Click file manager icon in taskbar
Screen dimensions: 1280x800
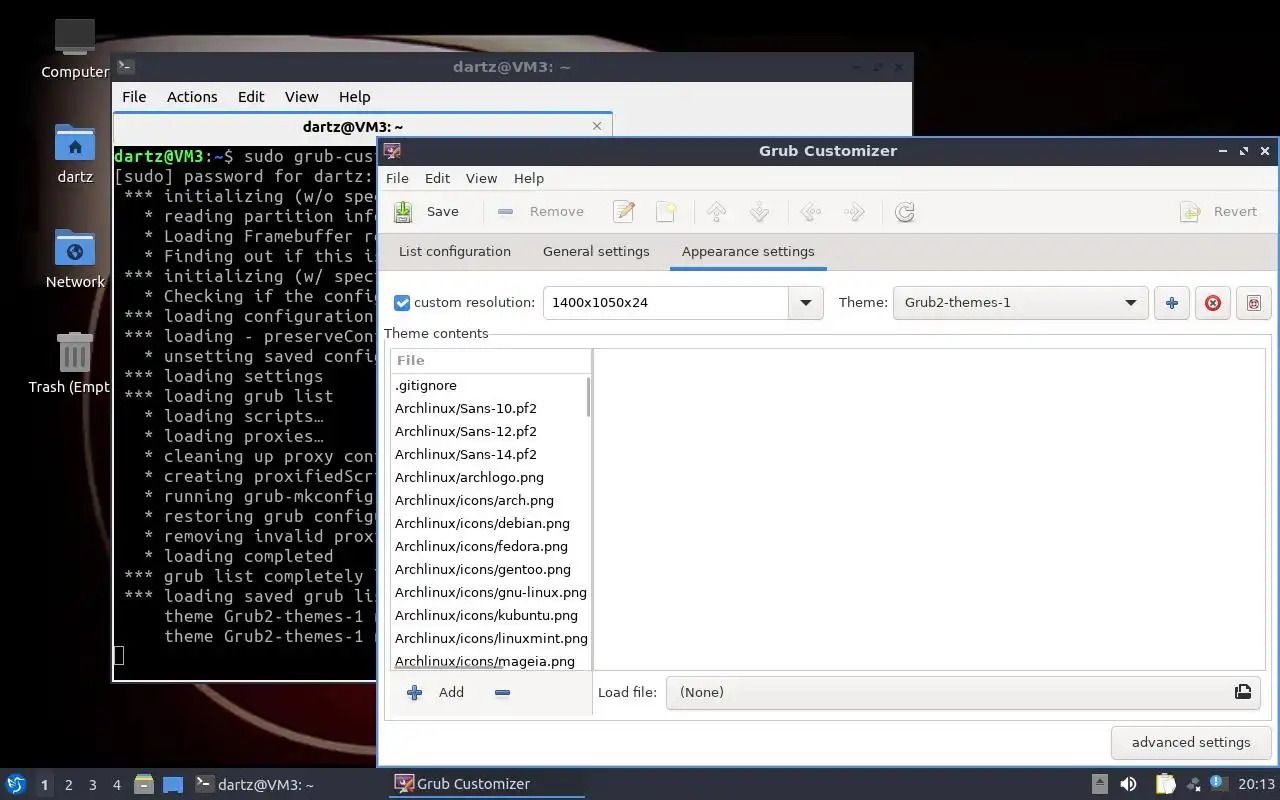(x=144, y=785)
